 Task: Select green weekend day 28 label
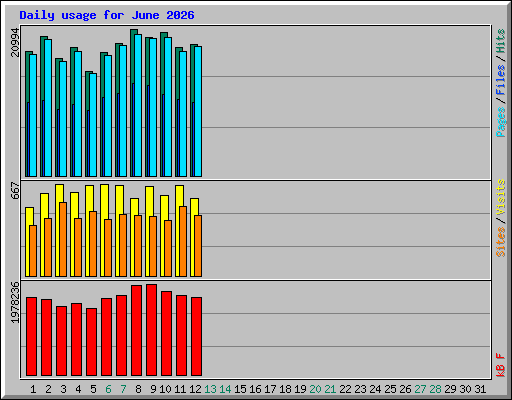click(x=435, y=389)
